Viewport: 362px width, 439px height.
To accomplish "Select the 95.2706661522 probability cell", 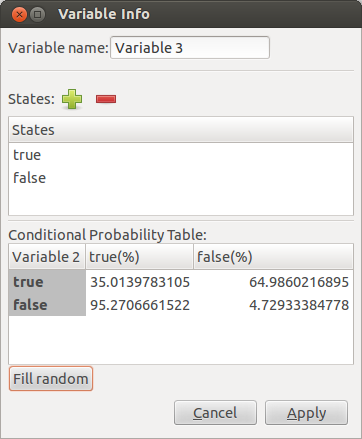I will tap(140, 305).
